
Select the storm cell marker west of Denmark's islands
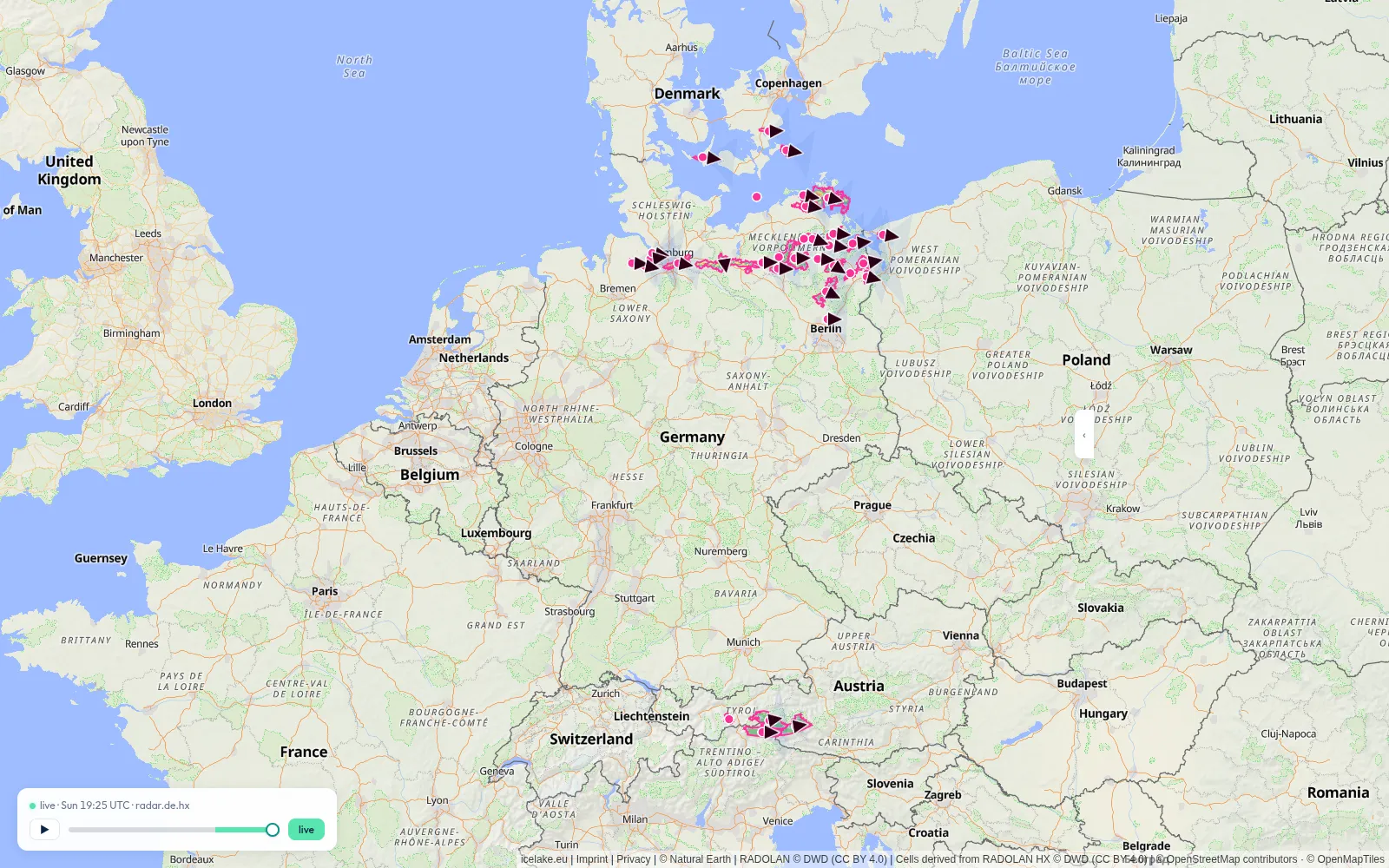[x=708, y=158]
